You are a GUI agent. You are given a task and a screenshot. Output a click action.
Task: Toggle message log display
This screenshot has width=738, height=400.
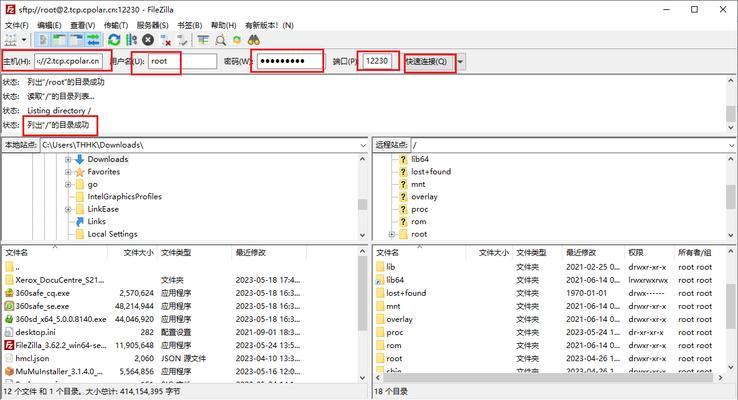(x=42, y=40)
